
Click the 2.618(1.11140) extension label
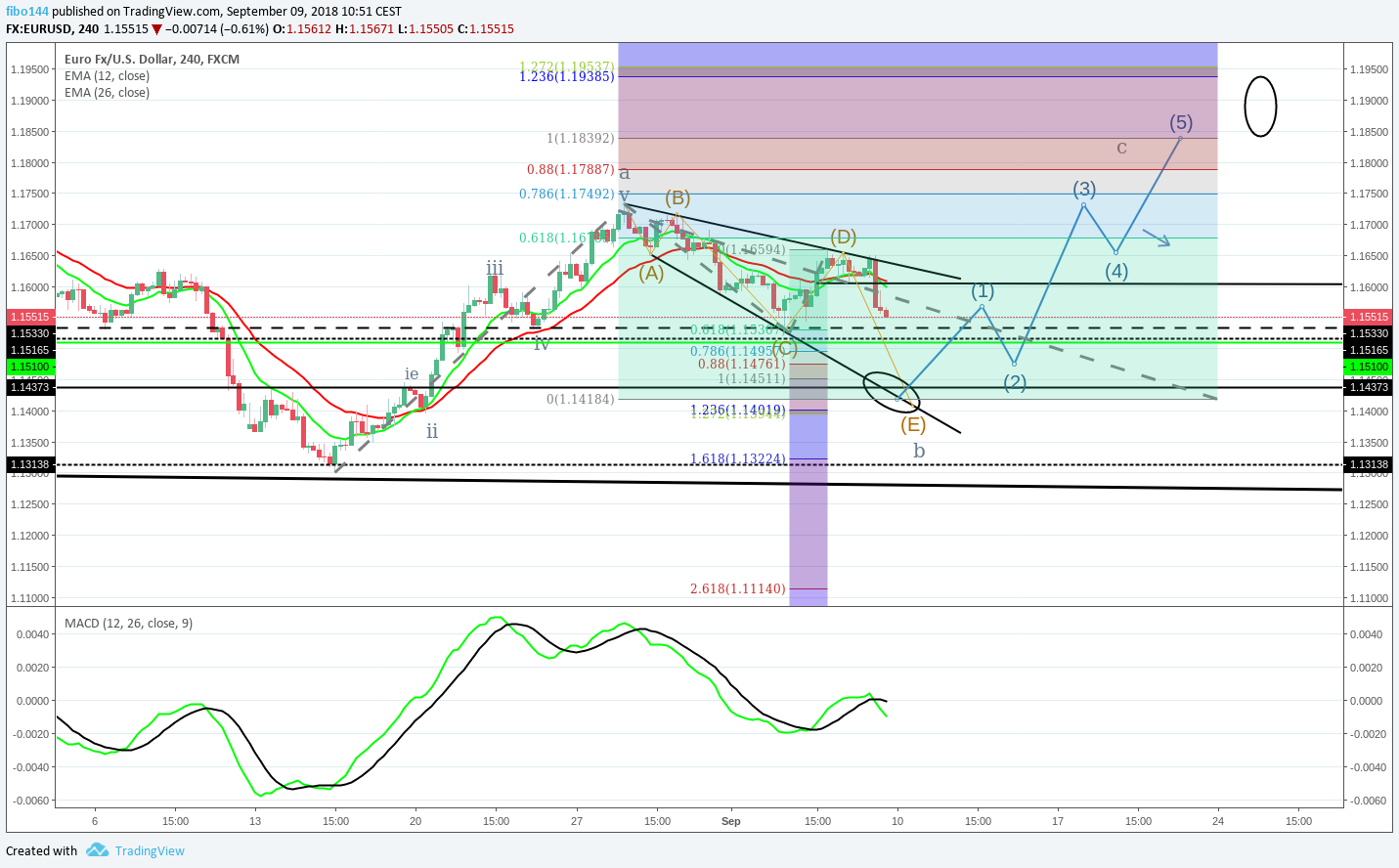[737, 588]
